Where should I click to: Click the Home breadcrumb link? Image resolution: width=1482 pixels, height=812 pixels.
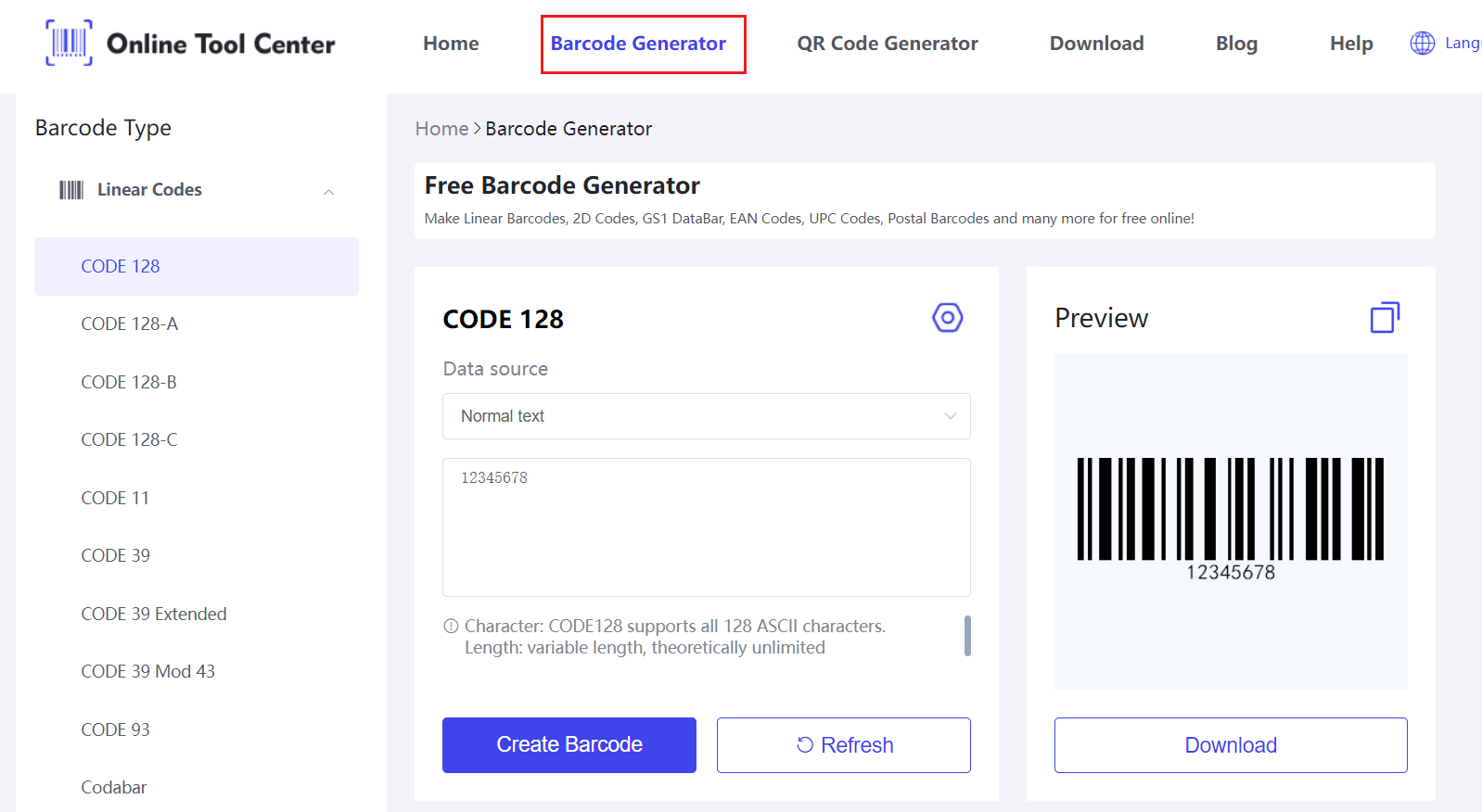[x=441, y=129]
